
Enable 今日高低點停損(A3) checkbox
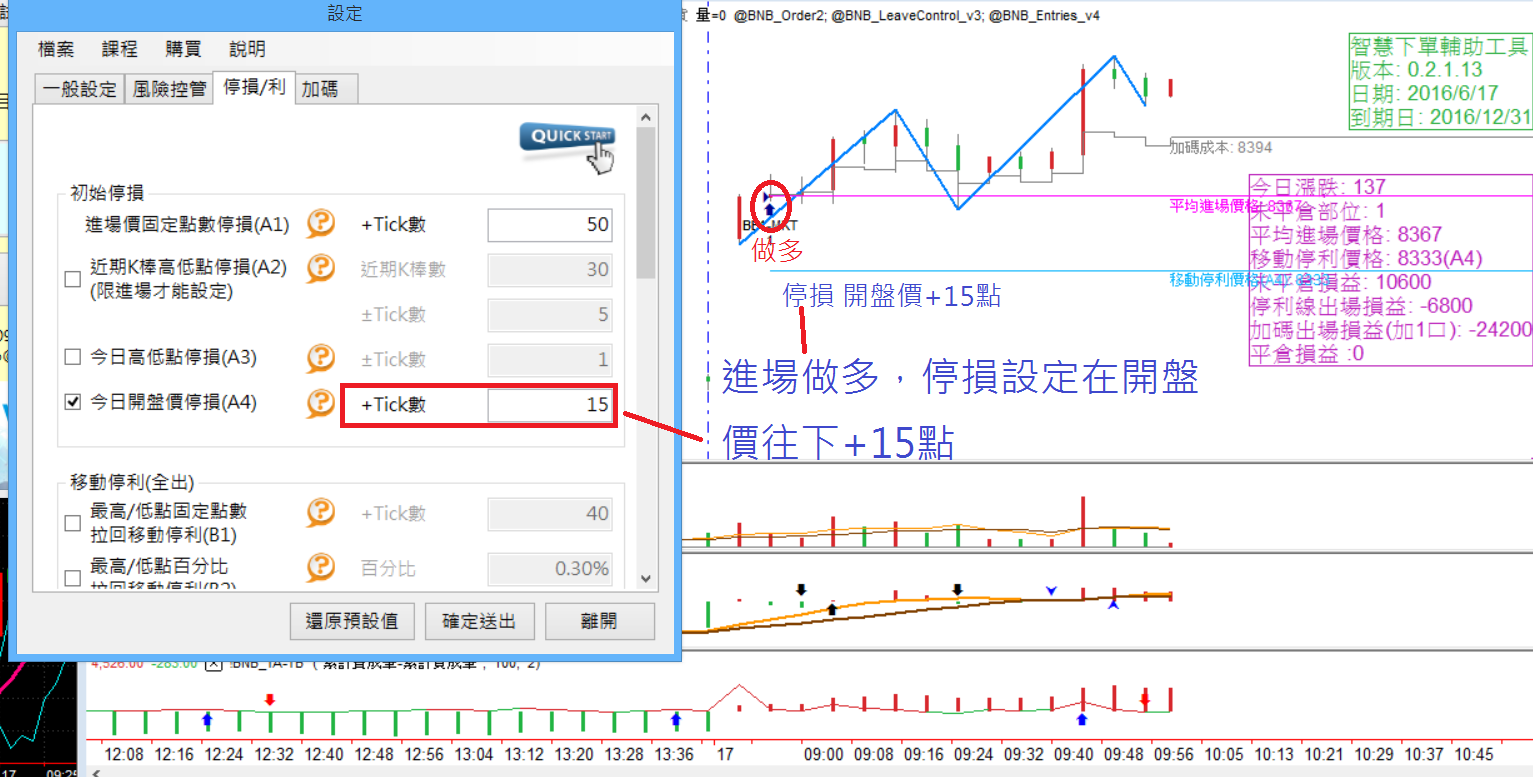(72, 357)
